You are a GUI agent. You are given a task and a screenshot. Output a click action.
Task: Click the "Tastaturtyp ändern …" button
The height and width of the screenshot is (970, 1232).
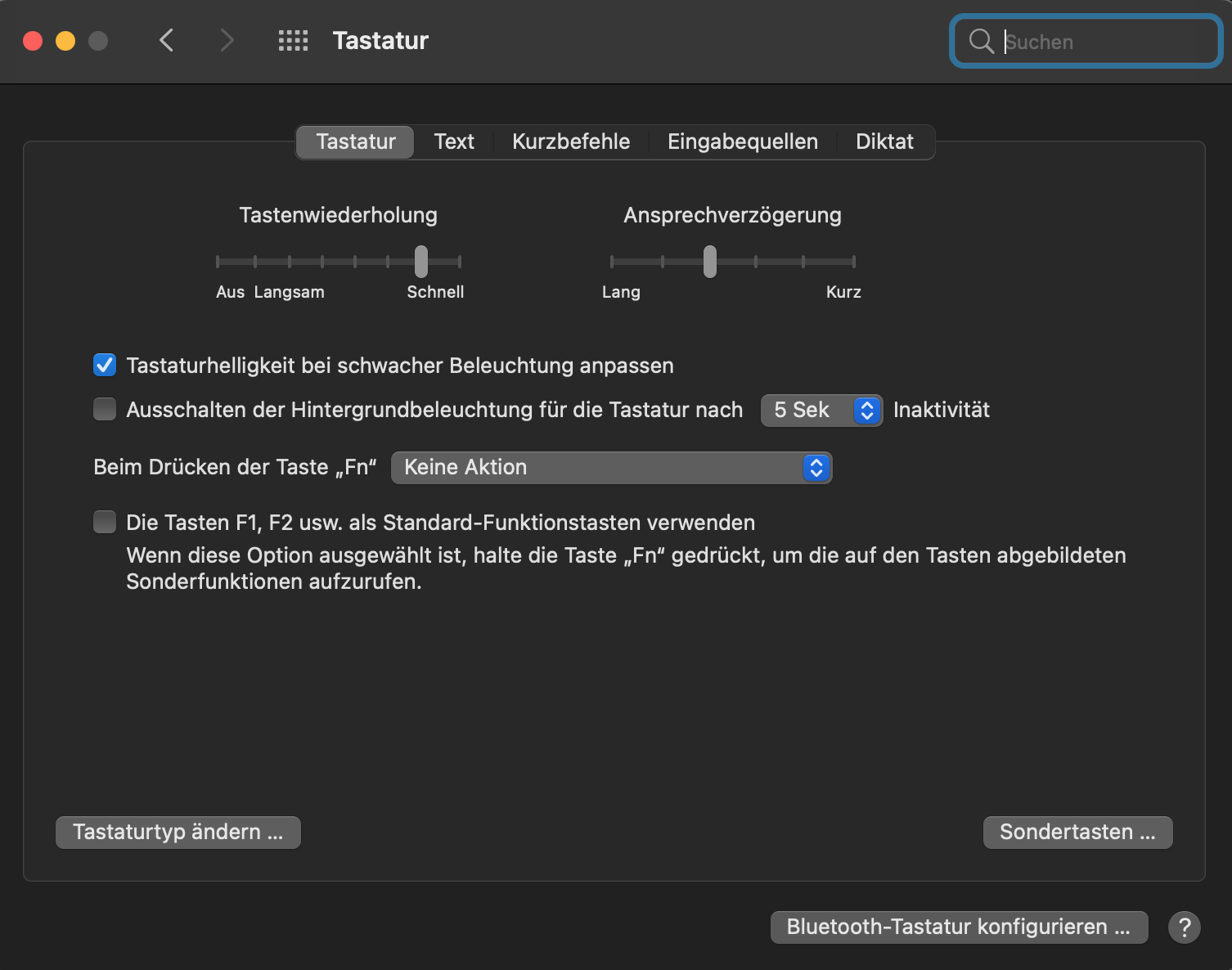(178, 832)
